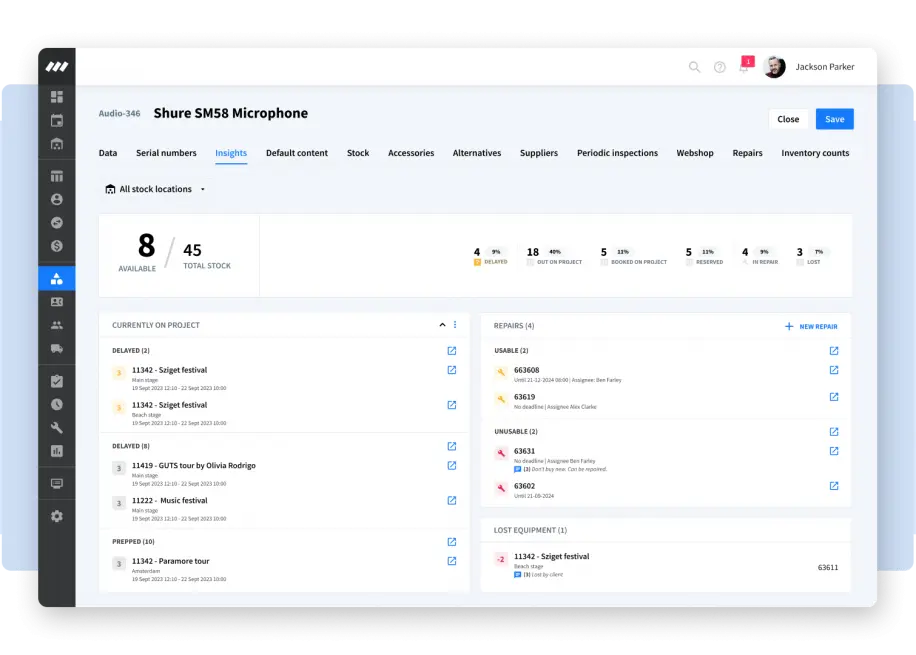
Task: Open notifications bell with red badge
Action: point(745,65)
